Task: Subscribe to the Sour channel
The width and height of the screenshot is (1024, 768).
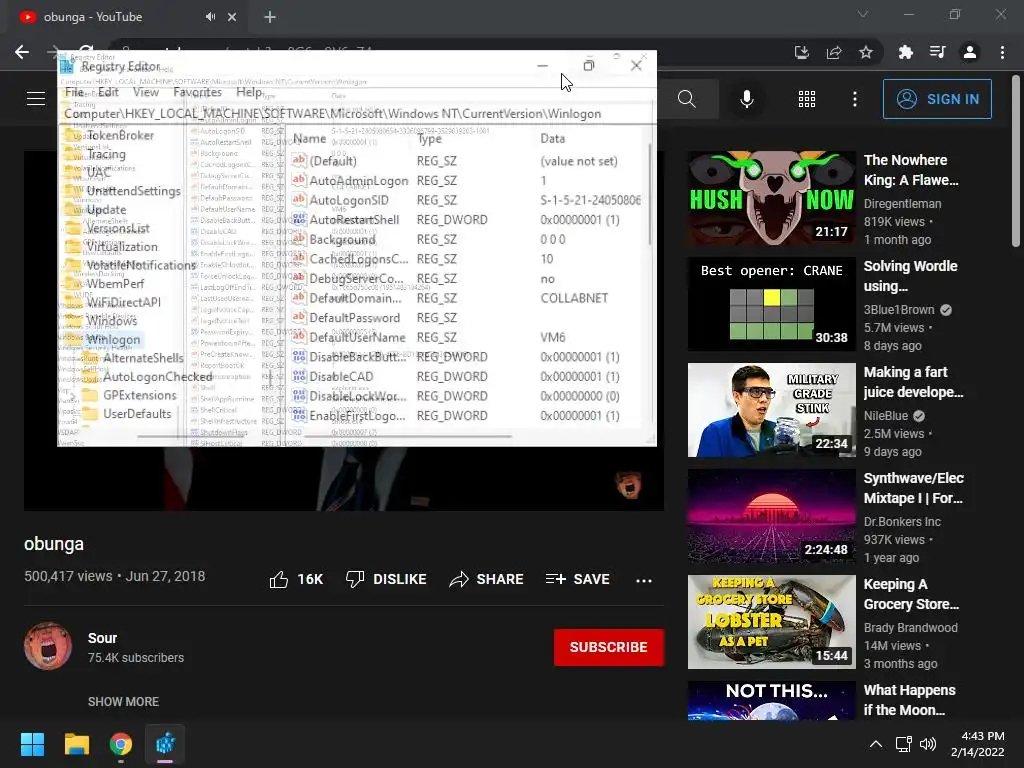Action: [x=609, y=647]
